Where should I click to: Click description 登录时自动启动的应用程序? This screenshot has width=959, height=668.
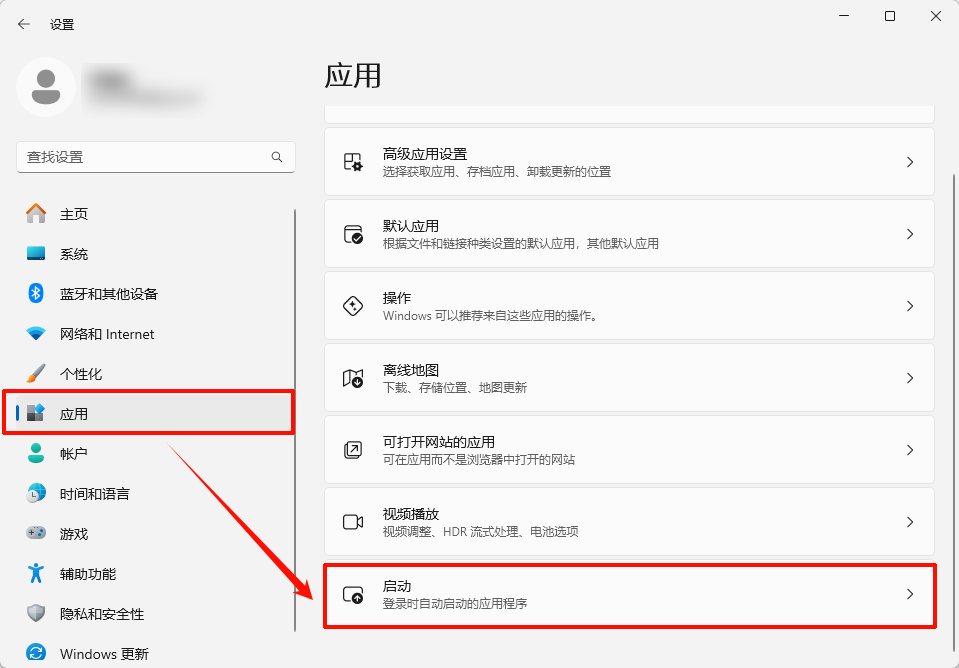point(455,604)
